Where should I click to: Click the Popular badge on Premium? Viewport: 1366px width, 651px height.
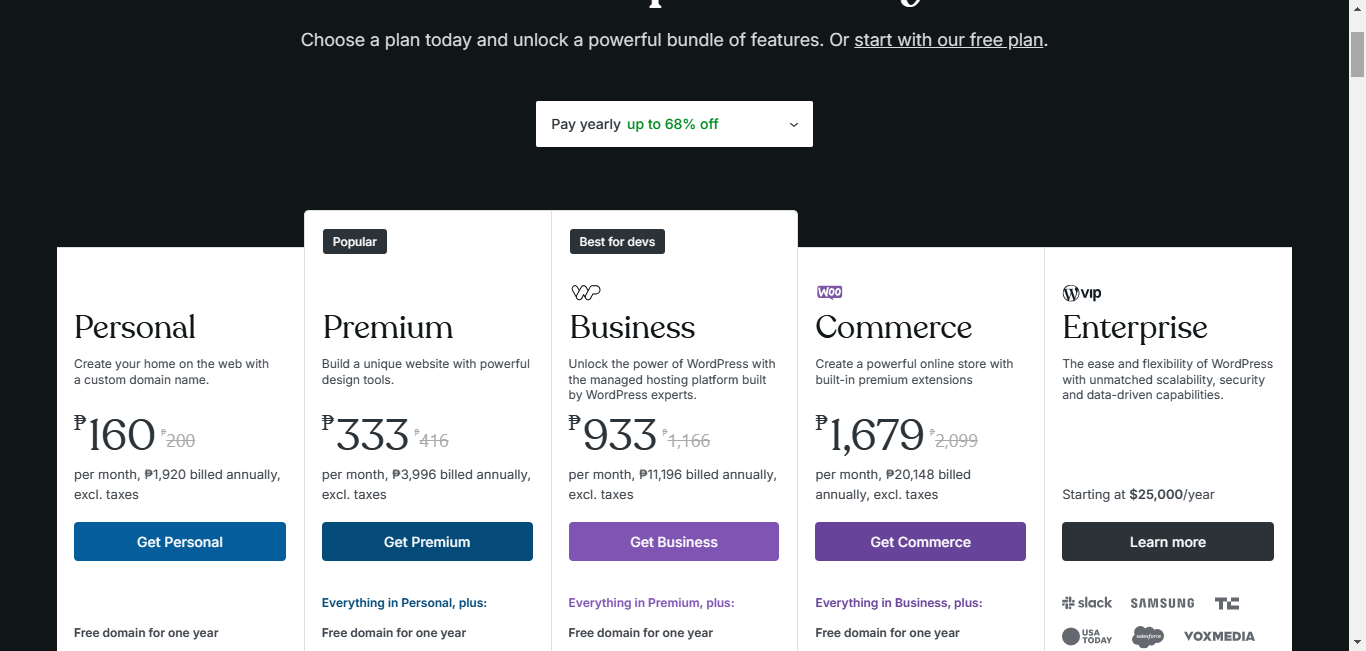pyautogui.click(x=355, y=242)
